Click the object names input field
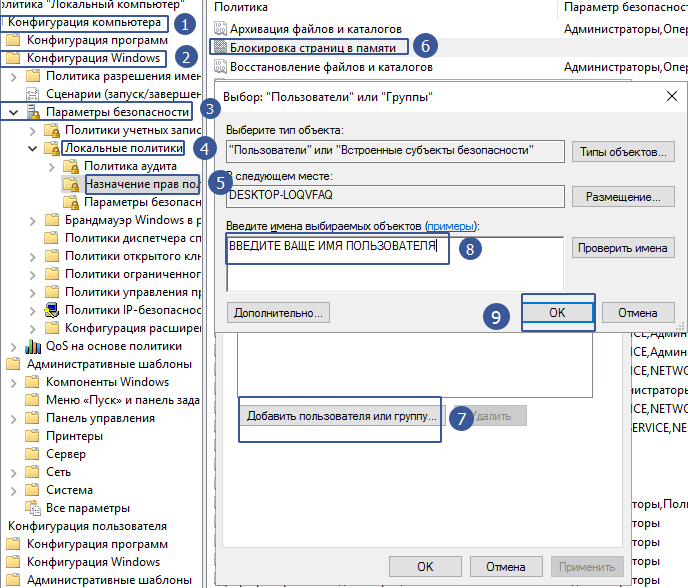Screen dimensions: 688x588 pos(395,264)
